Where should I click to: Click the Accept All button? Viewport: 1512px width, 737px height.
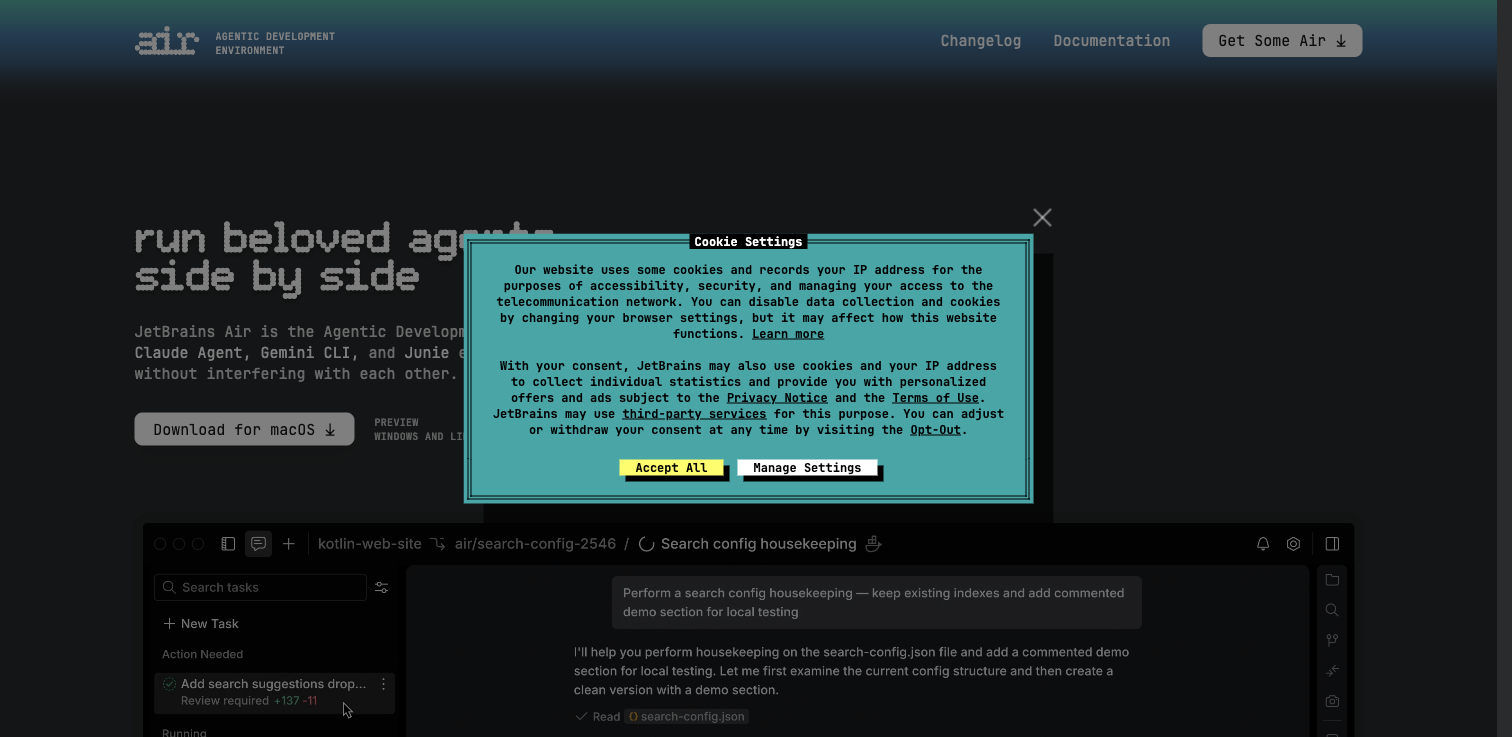pos(671,468)
